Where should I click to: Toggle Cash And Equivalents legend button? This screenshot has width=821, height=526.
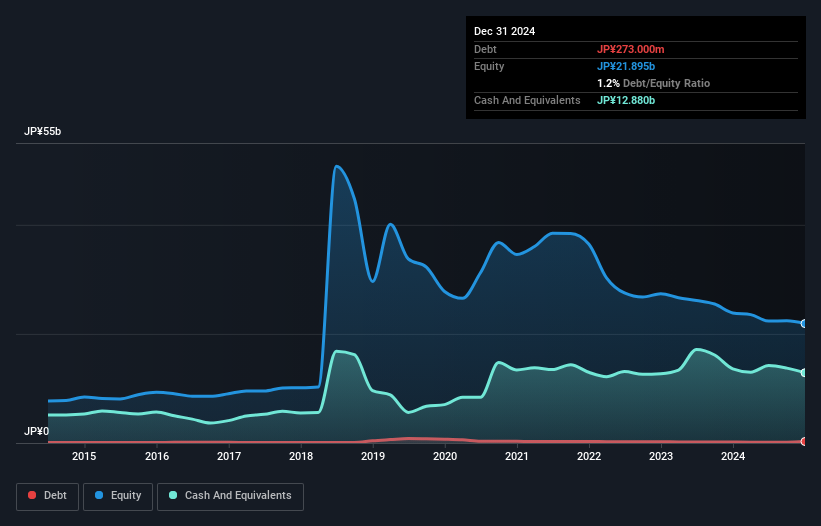click(230, 496)
